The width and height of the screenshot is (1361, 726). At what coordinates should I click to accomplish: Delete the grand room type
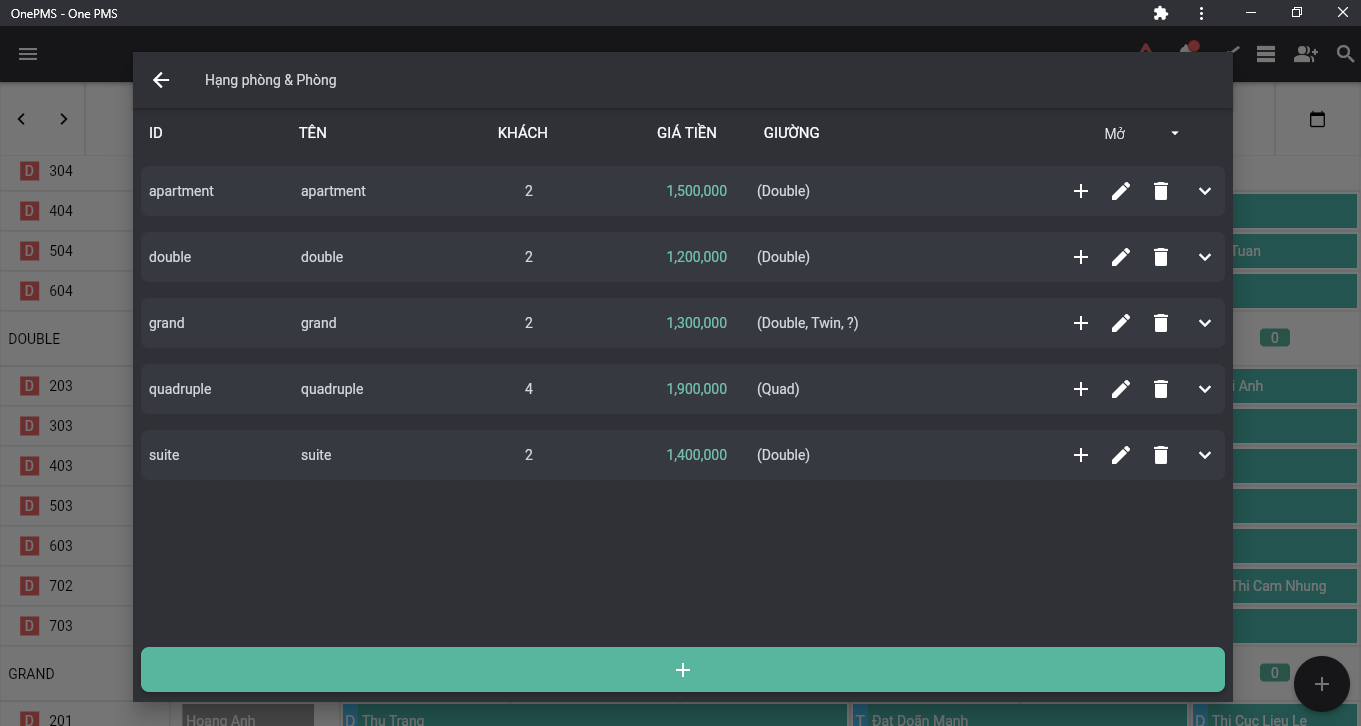(x=1161, y=323)
